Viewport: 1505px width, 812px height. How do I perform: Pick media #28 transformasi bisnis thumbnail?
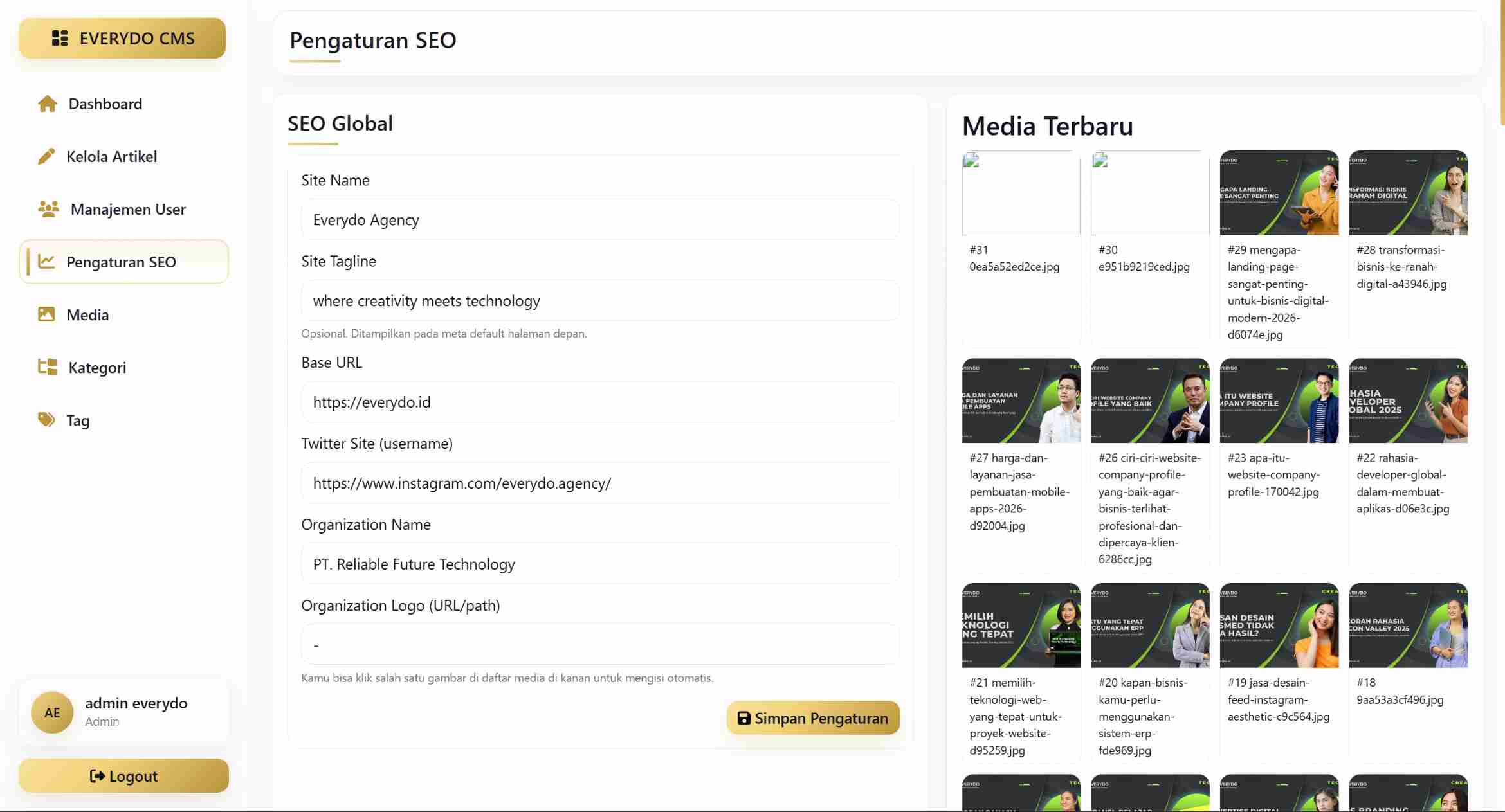[1409, 193]
